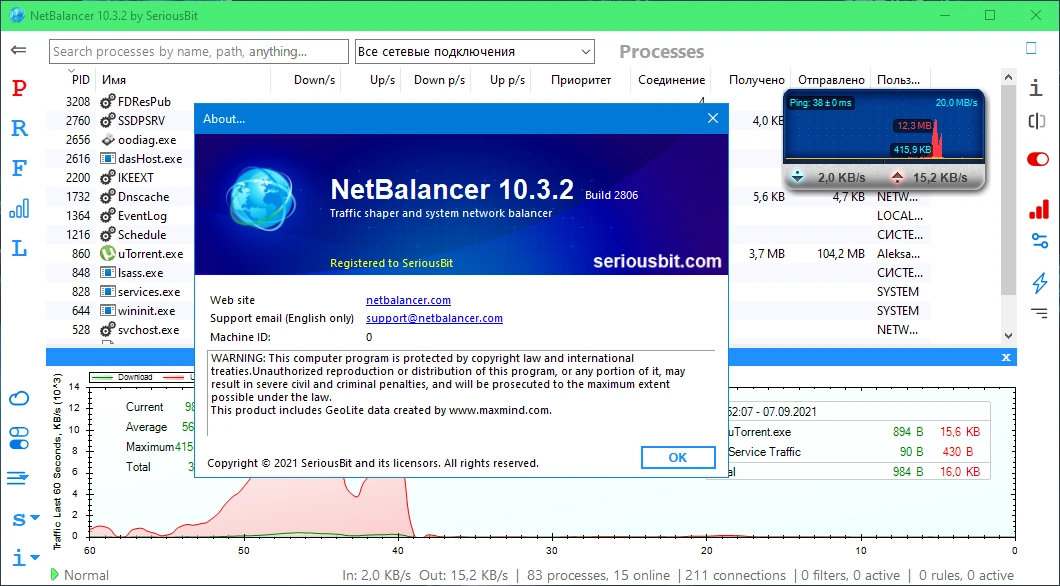Sort by Приоритет column header
The width and height of the screenshot is (1060, 586).
pyautogui.click(x=581, y=80)
